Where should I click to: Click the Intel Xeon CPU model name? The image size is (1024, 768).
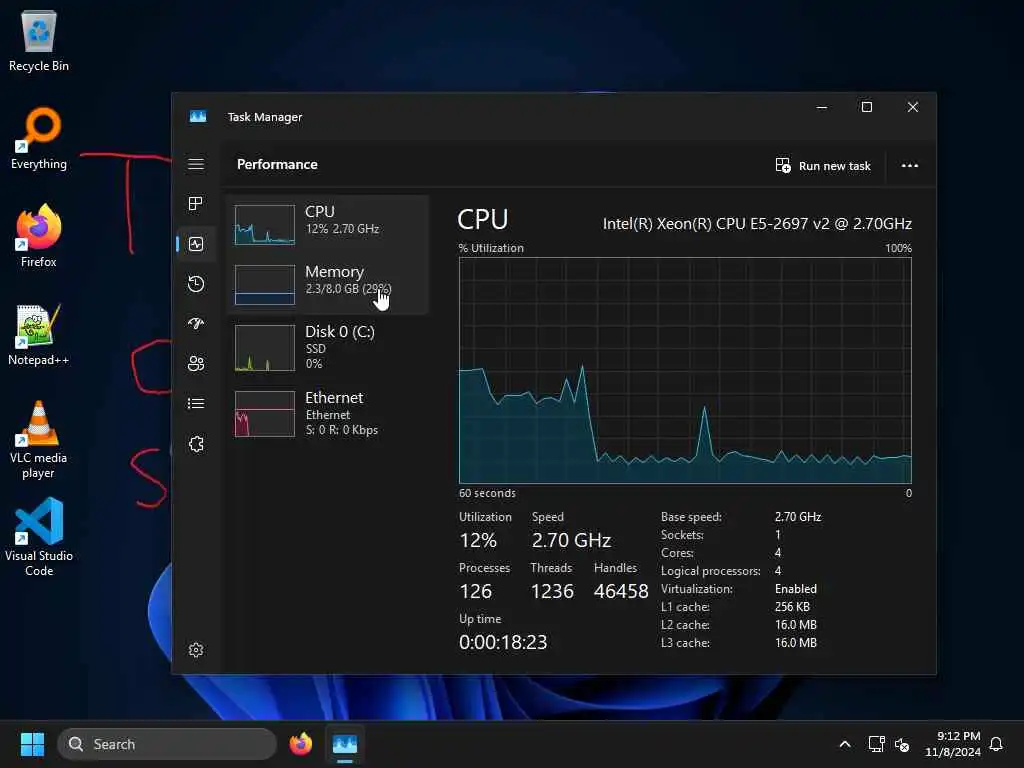coord(757,224)
